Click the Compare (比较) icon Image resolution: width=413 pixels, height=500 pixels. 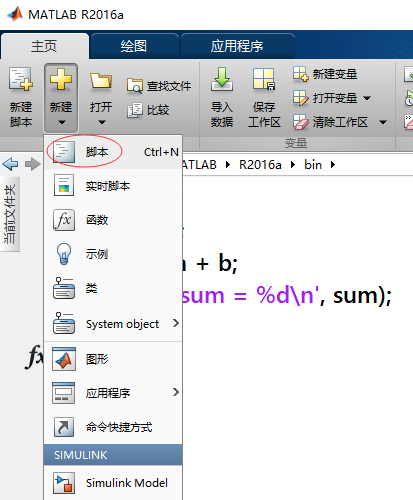click(x=135, y=110)
